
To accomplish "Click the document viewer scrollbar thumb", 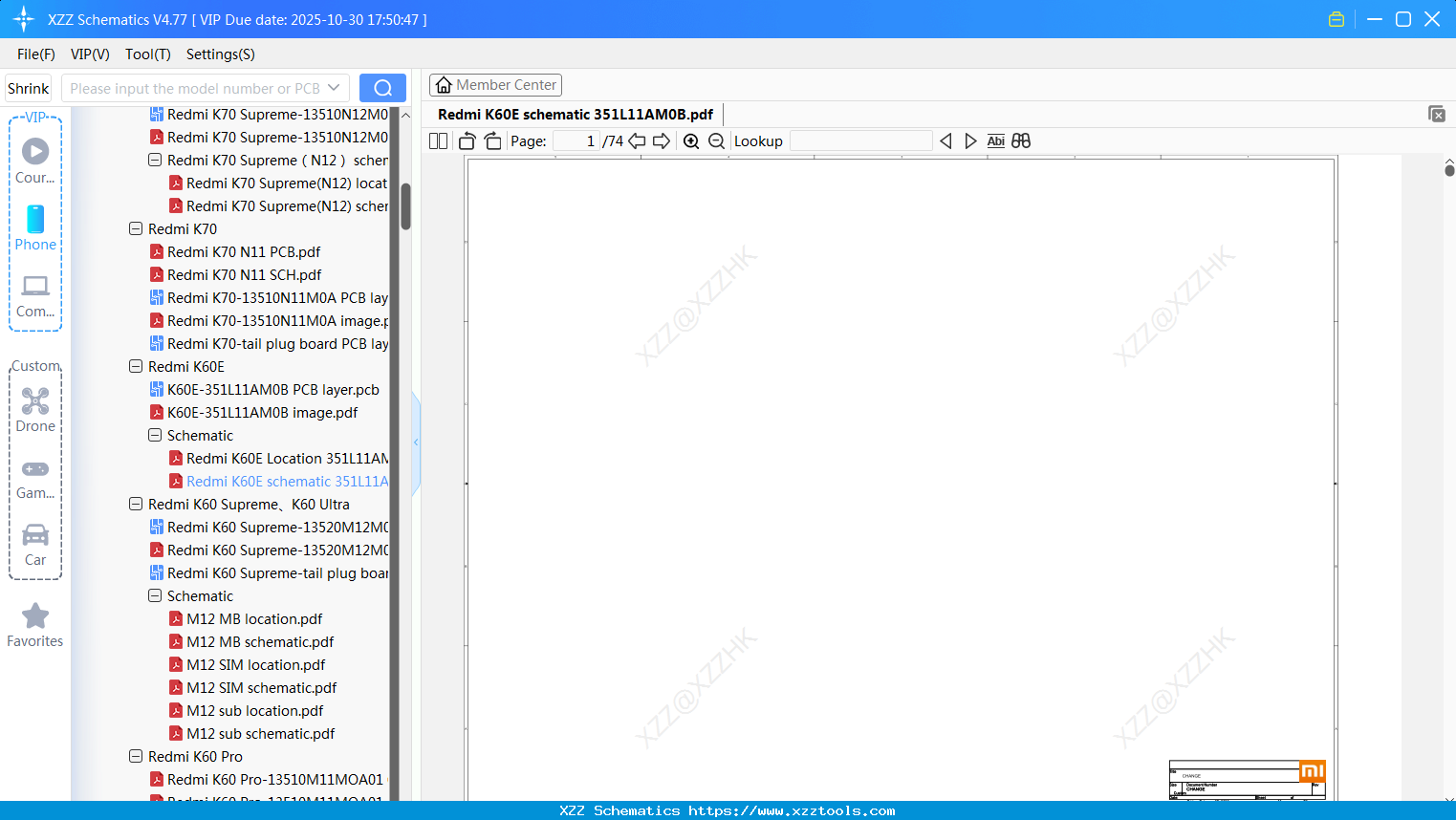I will 1449,170.
